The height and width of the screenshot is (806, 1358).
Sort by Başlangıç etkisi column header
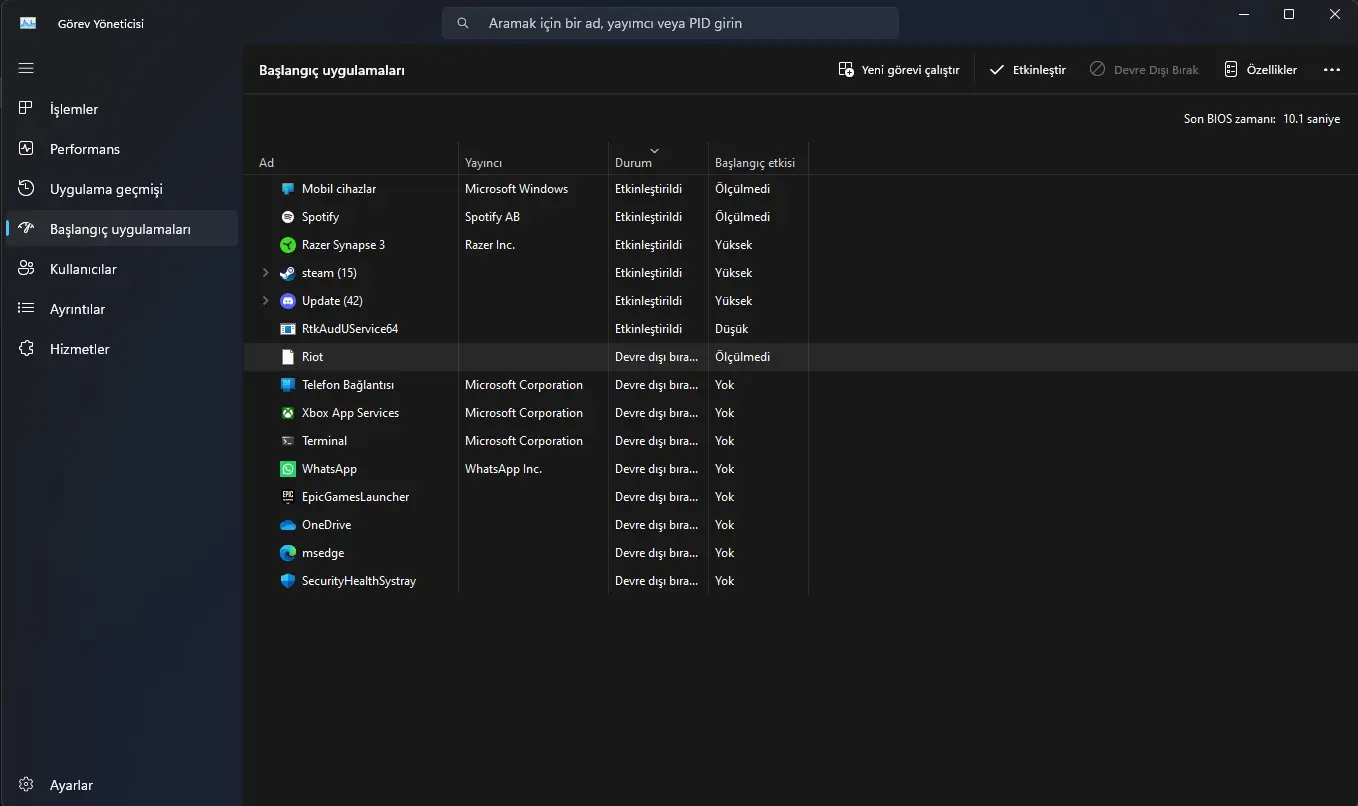click(758, 158)
